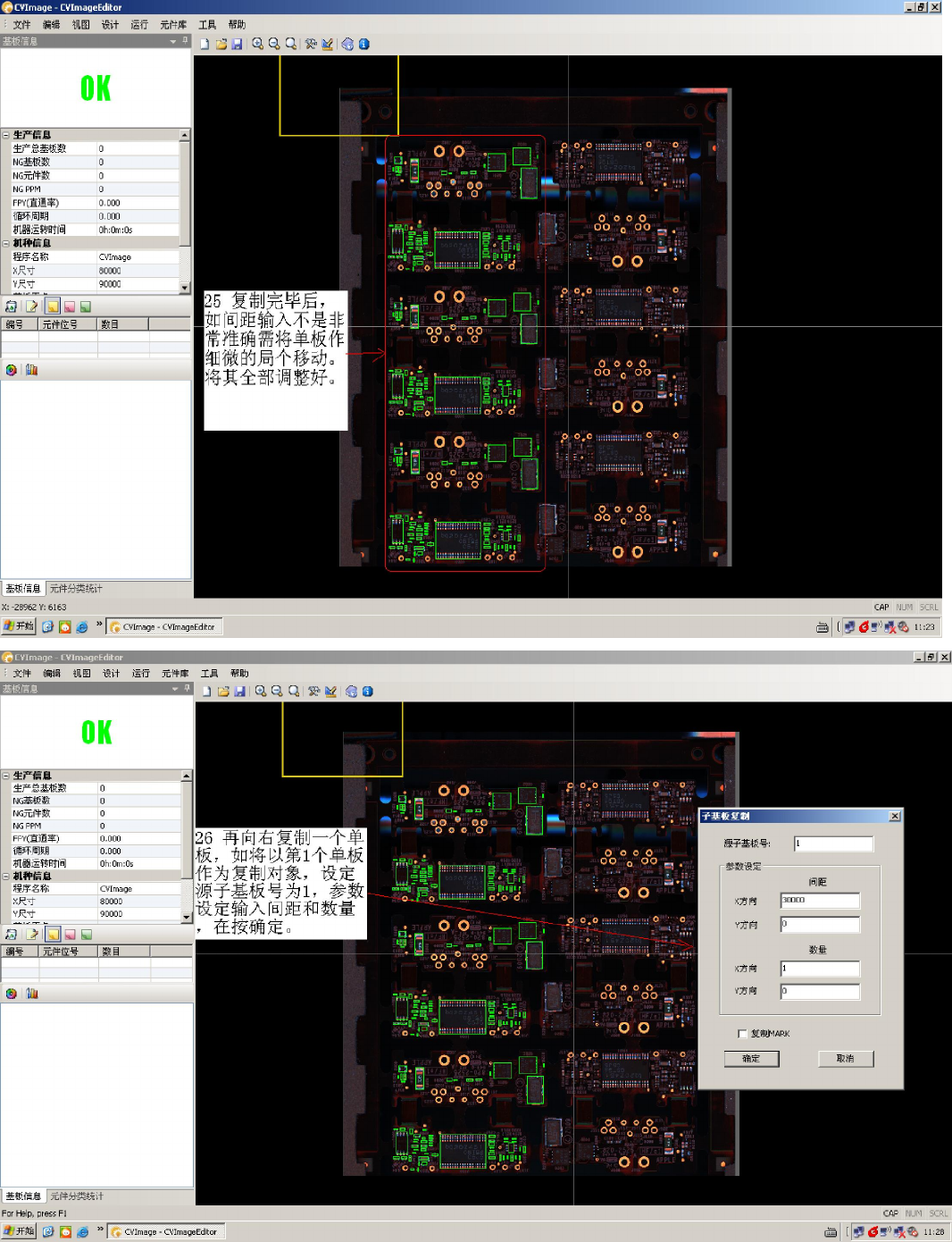This screenshot has width=952, height=1242.
Task: Click globe help icon in lower window toolbar
Action: 351,692
